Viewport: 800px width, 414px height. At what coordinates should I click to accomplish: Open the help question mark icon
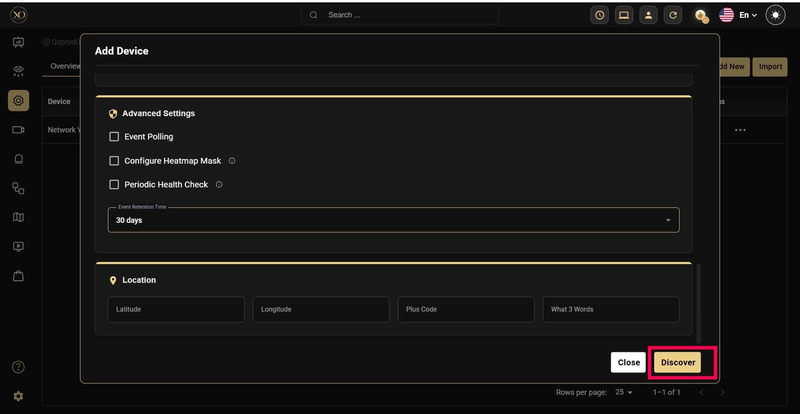pos(18,367)
